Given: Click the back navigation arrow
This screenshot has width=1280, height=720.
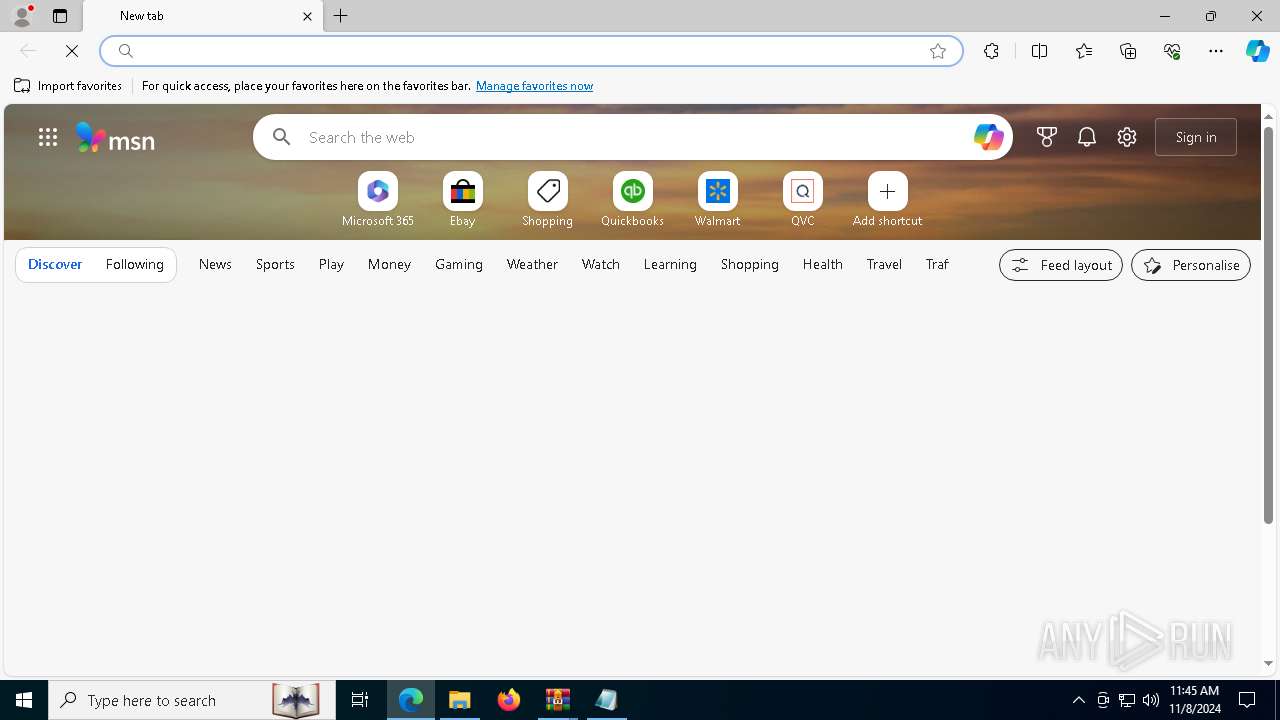Looking at the screenshot, I should pyautogui.click(x=28, y=51).
